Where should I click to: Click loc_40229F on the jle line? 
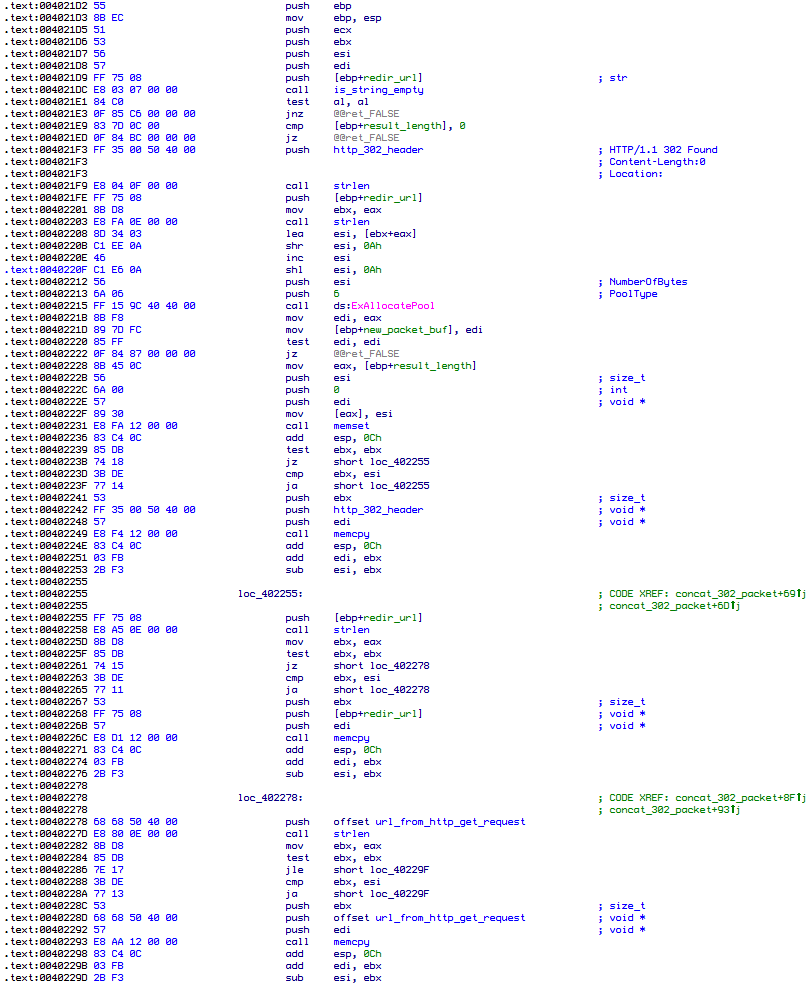pyautogui.click(x=399, y=870)
